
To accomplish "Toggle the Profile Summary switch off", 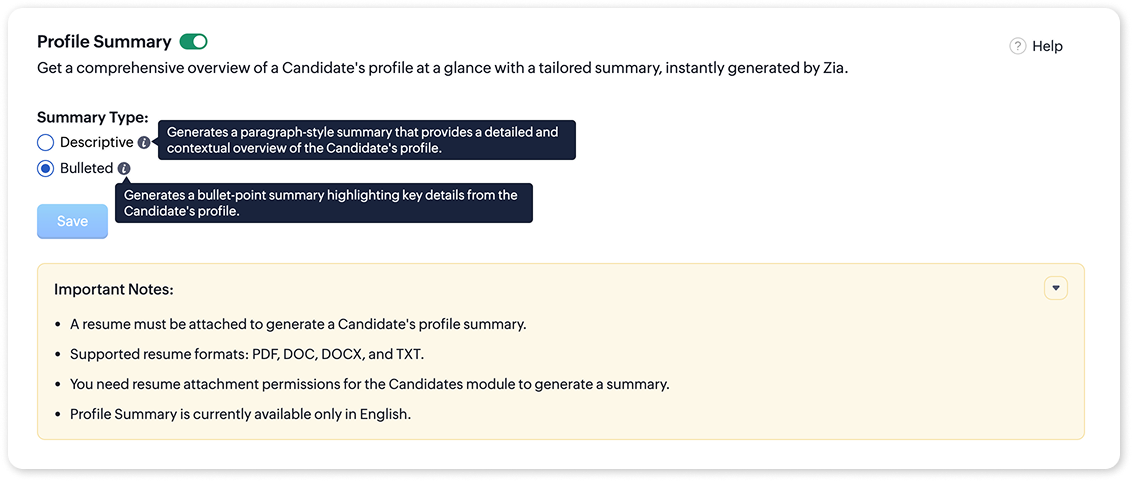I will coord(193,42).
